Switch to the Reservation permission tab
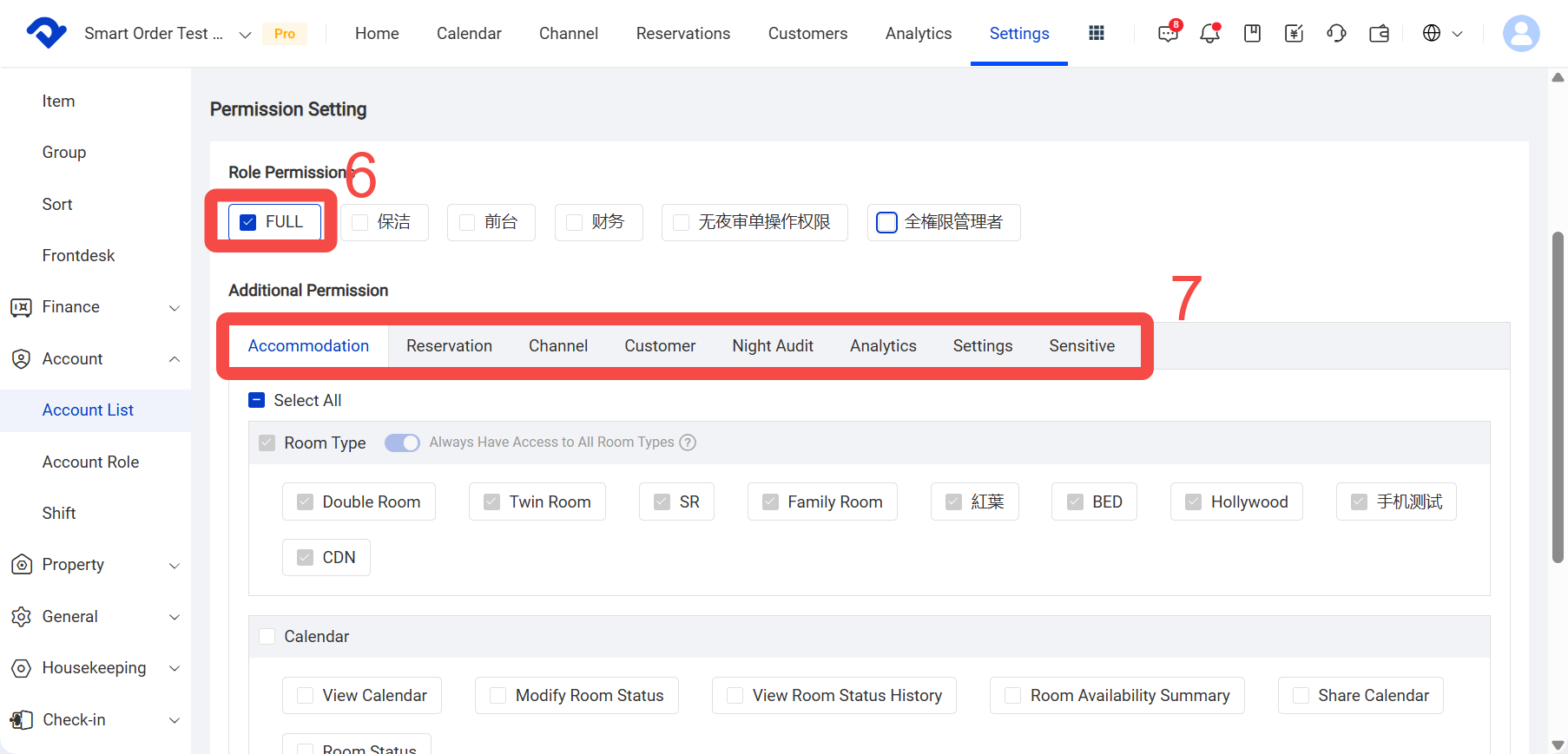The image size is (1568, 754). click(449, 346)
